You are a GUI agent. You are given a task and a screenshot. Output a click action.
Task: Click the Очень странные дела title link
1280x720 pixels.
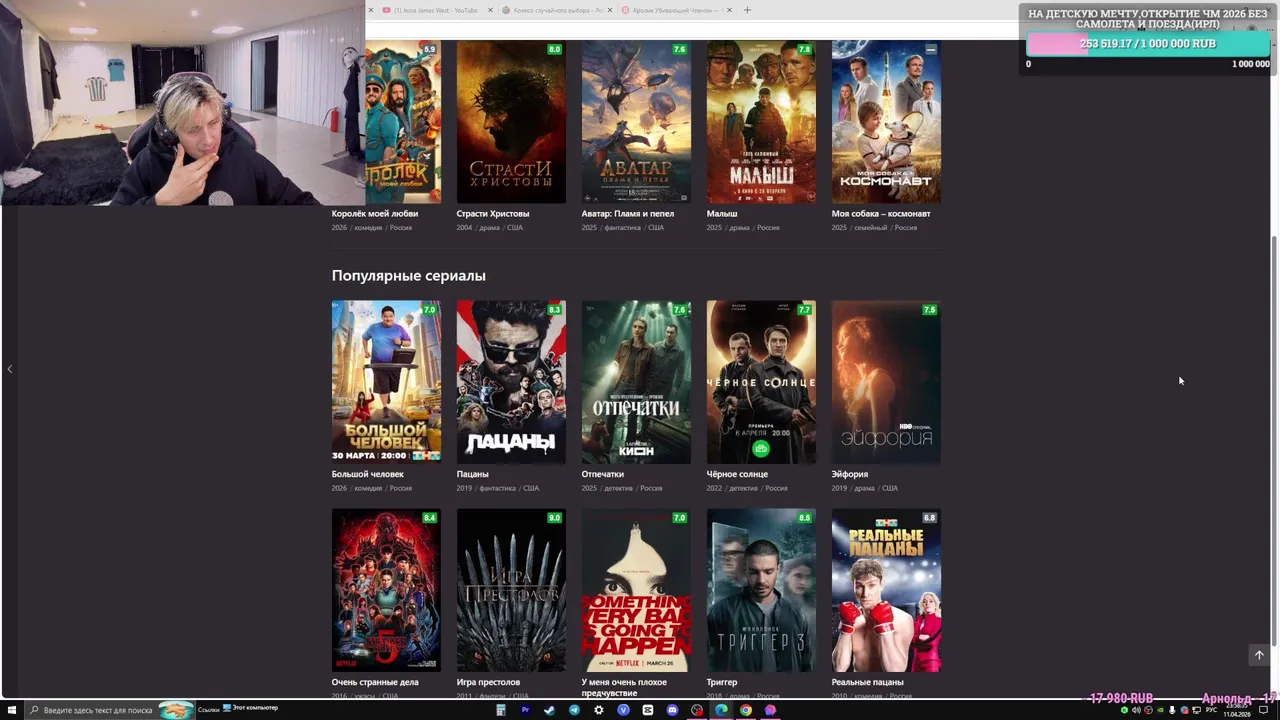[x=375, y=682]
